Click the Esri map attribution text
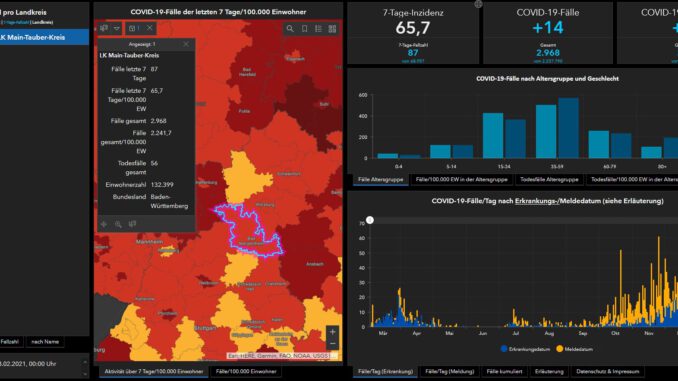 coord(281,356)
